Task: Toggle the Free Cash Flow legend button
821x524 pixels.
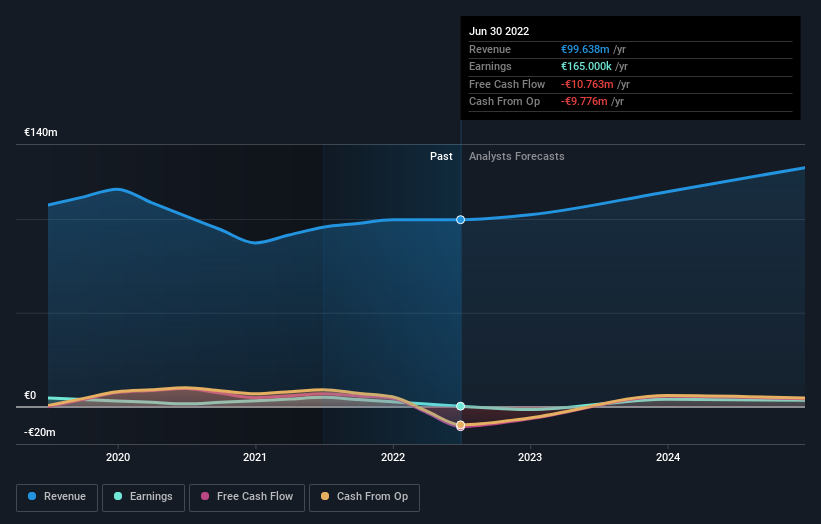Action: pyautogui.click(x=247, y=497)
